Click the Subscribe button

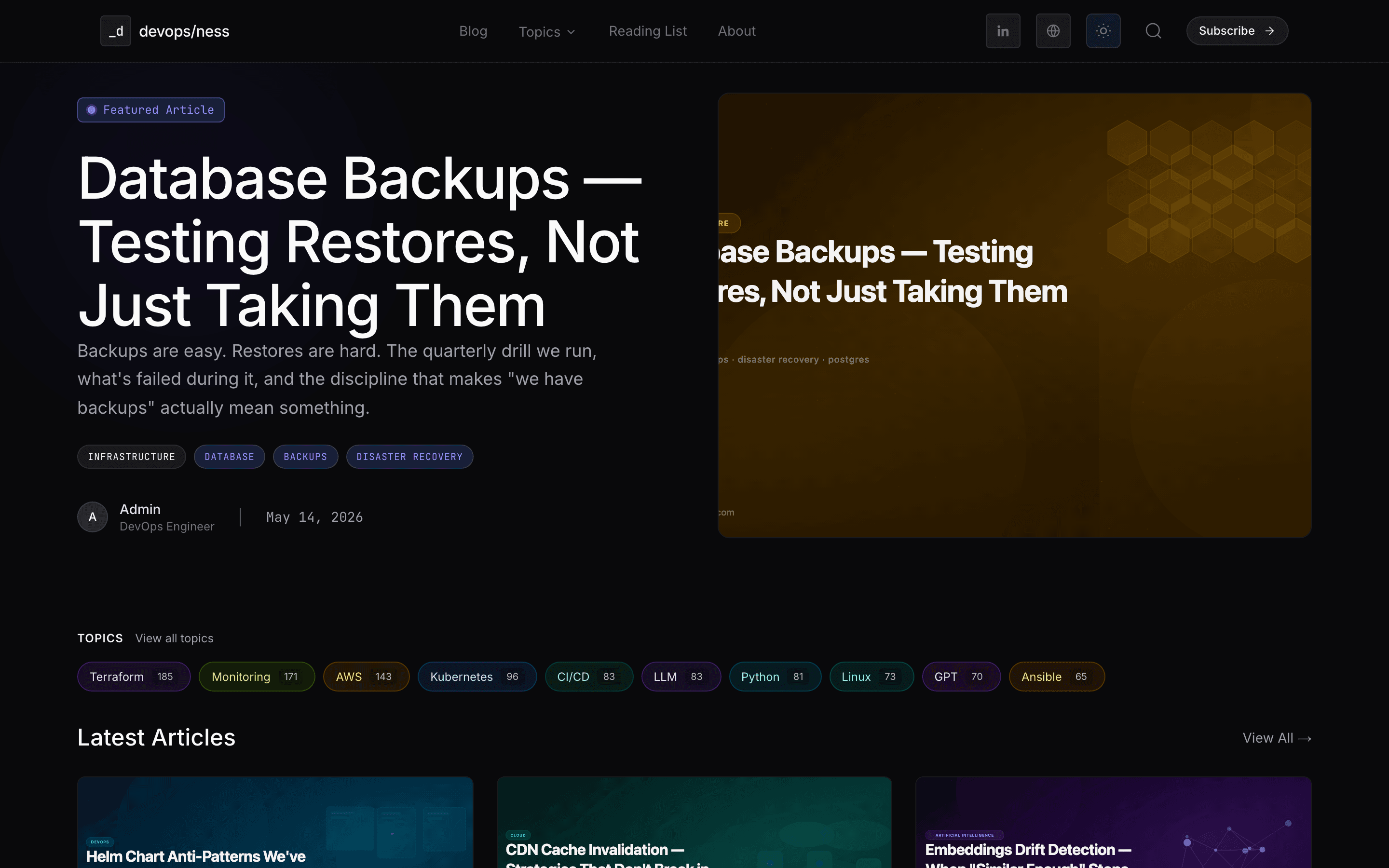[1237, 31]
